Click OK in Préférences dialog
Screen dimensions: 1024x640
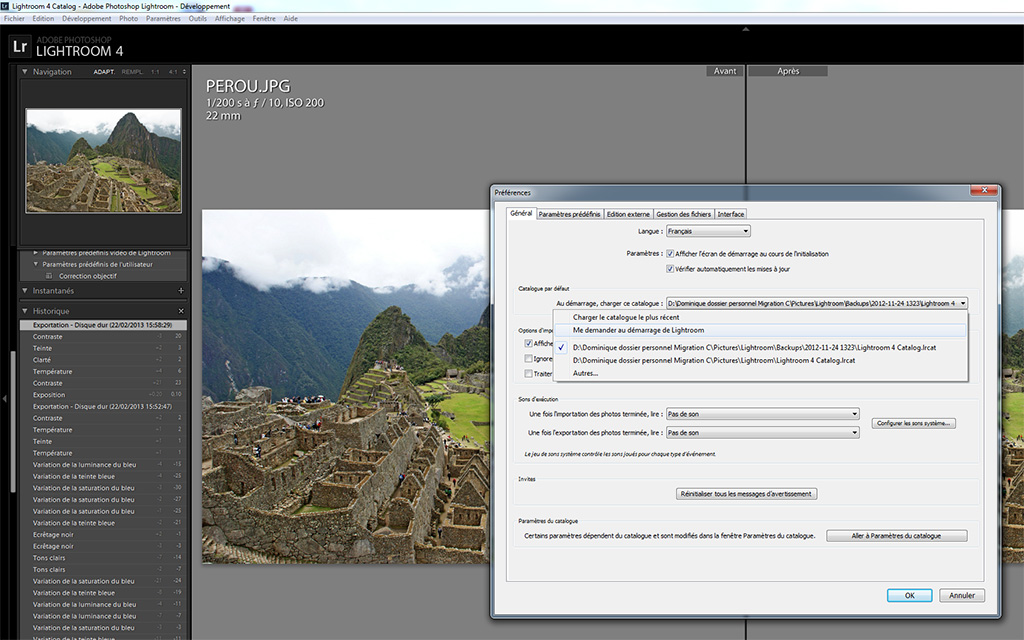coord(909,596)
